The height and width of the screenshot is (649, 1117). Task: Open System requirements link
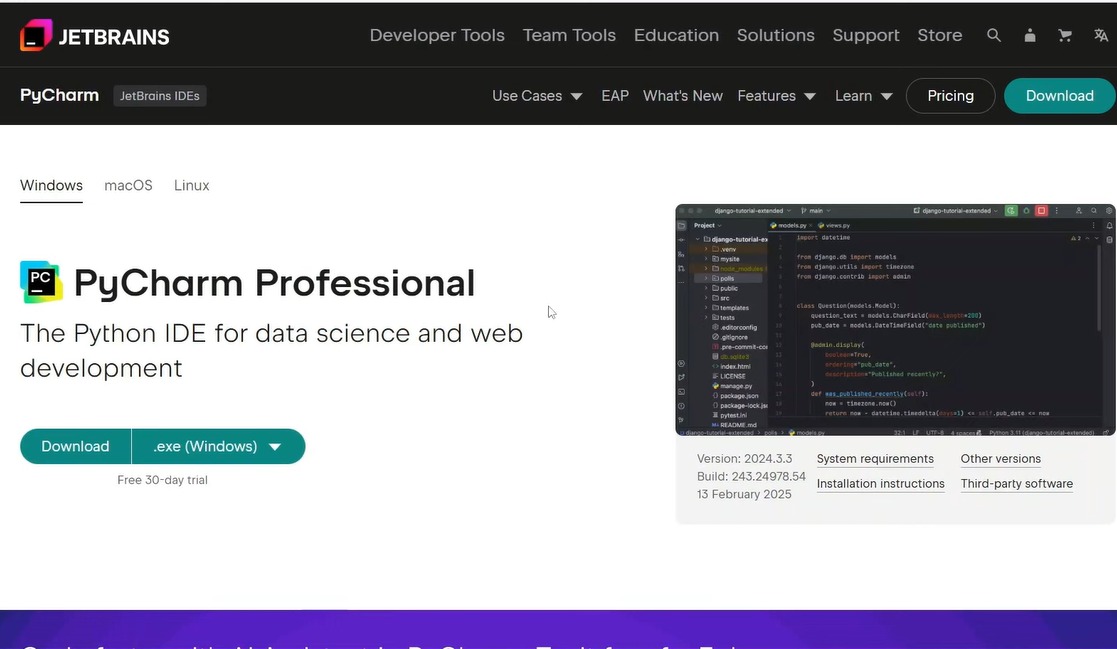[x=875, y=460]
